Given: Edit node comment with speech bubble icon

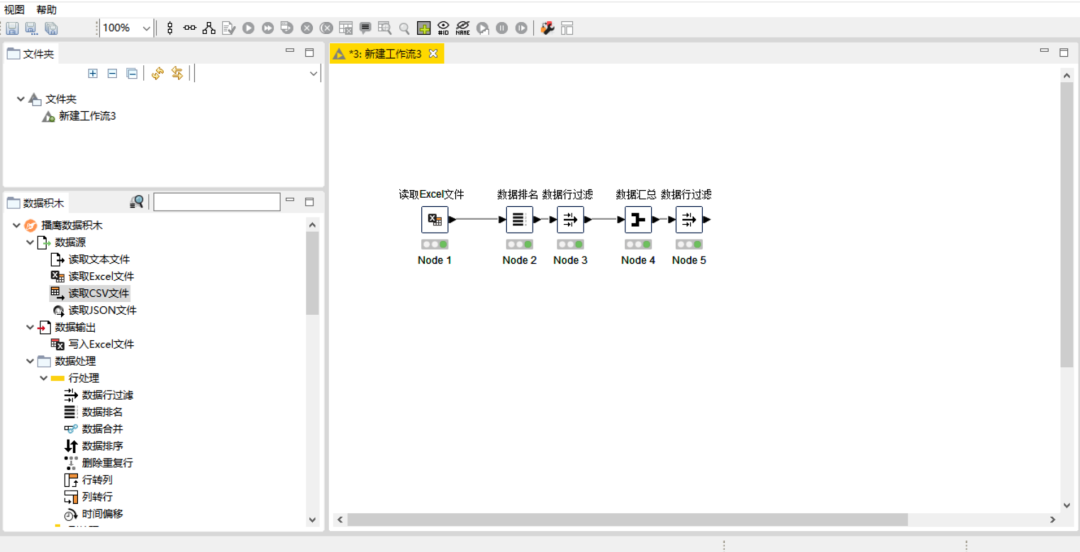Looking at the screenshot, I should click(x=365, y=28).
